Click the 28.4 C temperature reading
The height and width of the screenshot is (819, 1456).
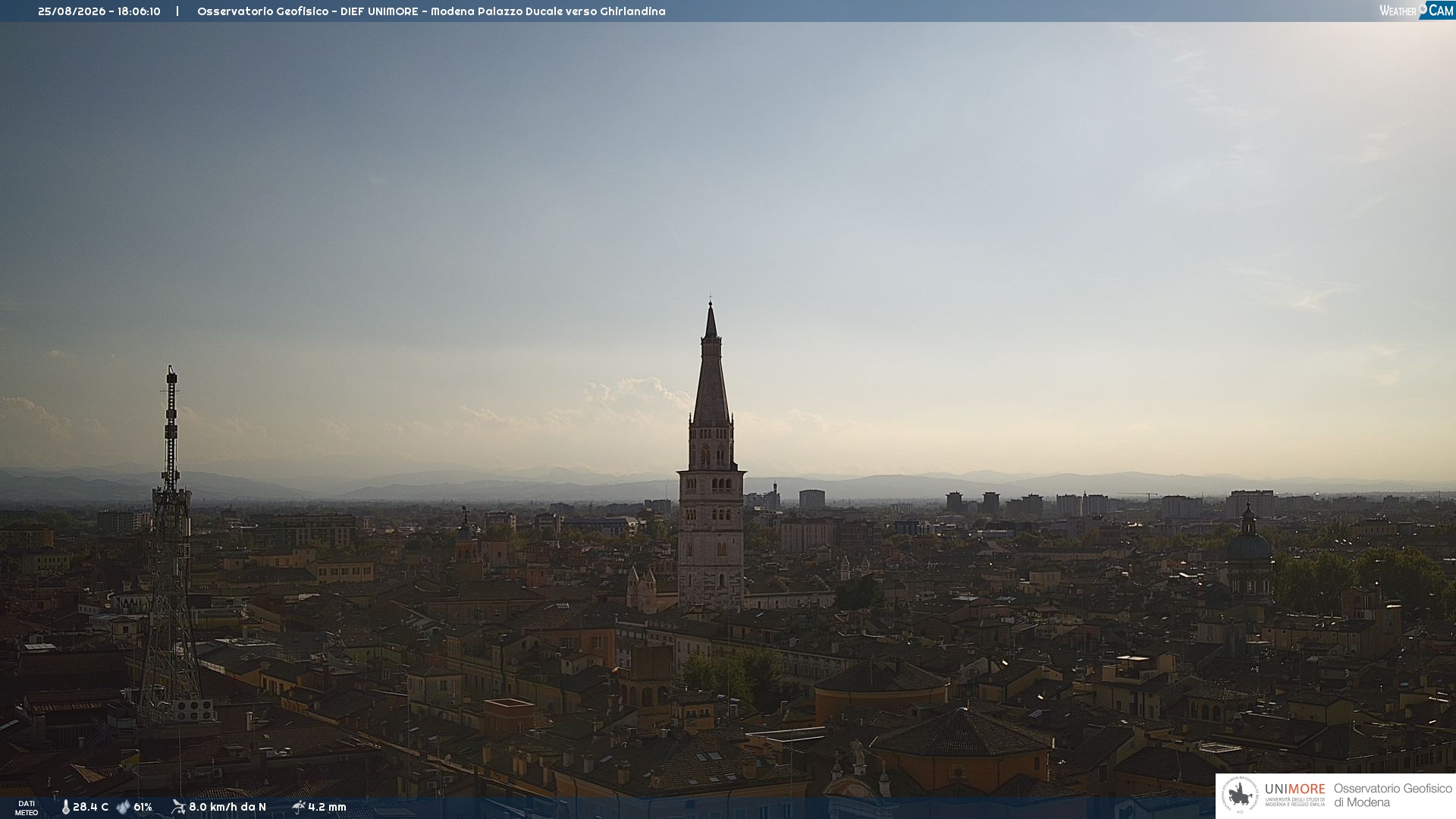pyautogui.click(x=90, y=807)
